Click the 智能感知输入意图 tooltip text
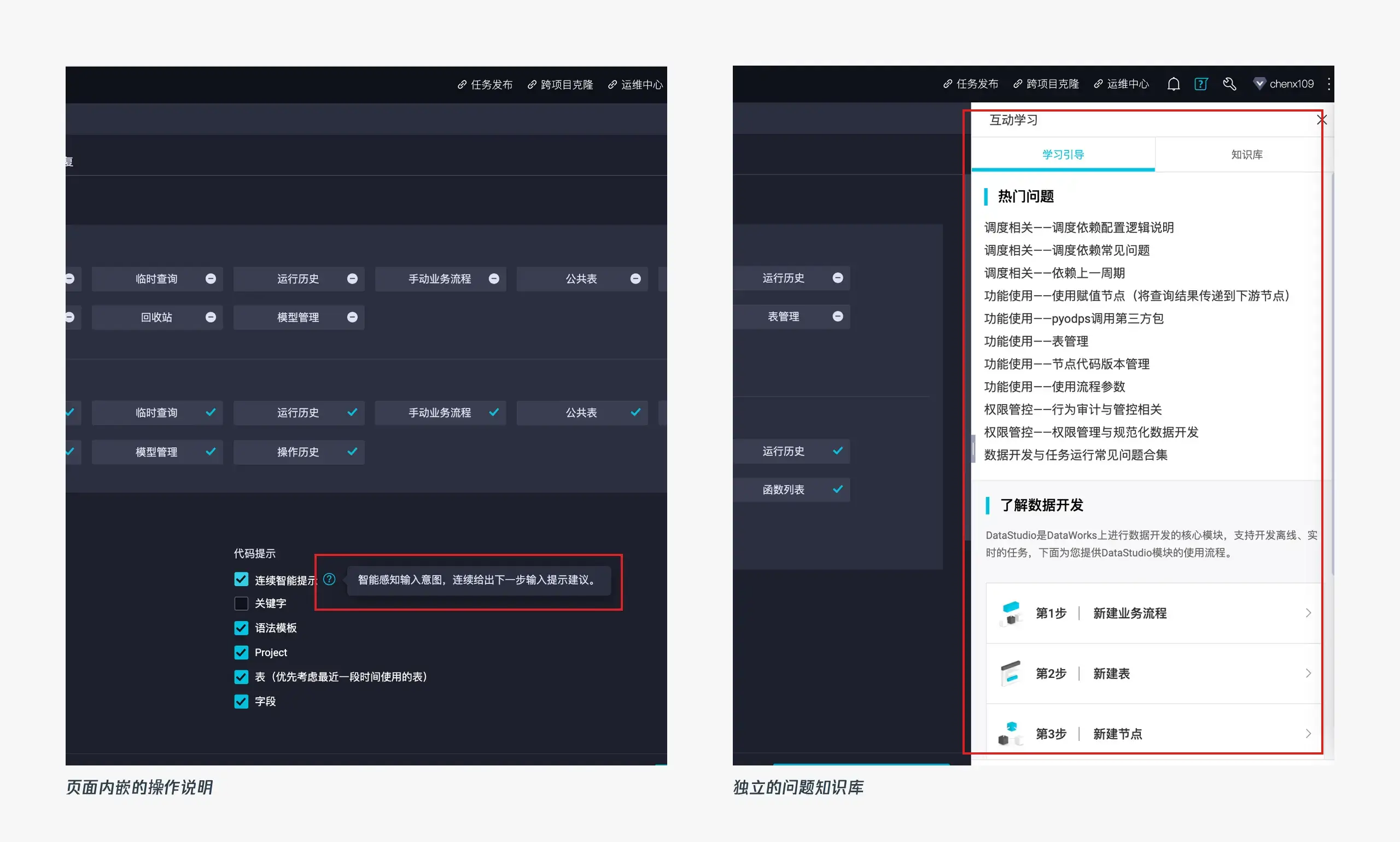The image size is (1400, 842). coord(477,580)
